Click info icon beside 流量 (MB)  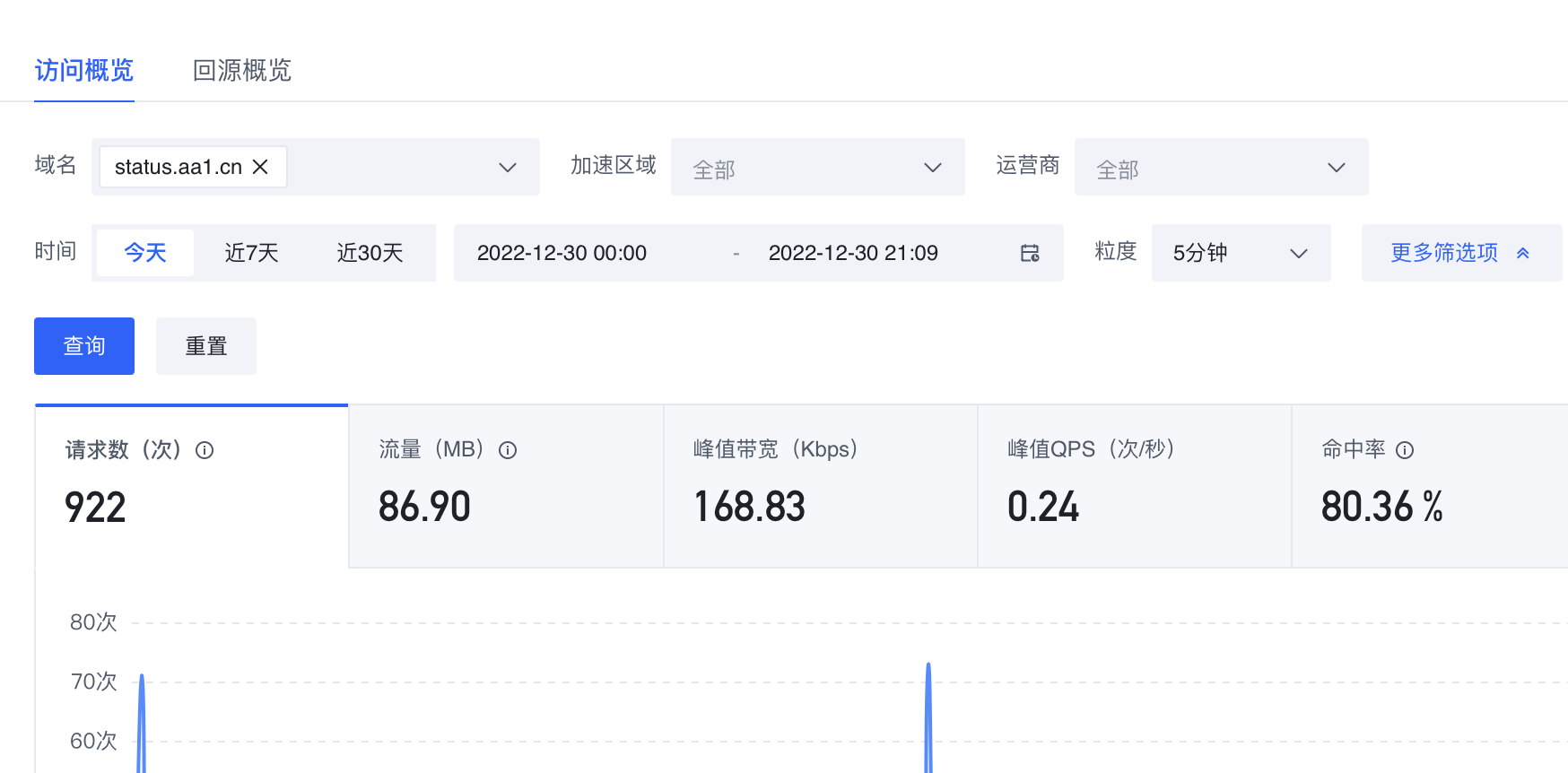508,450
